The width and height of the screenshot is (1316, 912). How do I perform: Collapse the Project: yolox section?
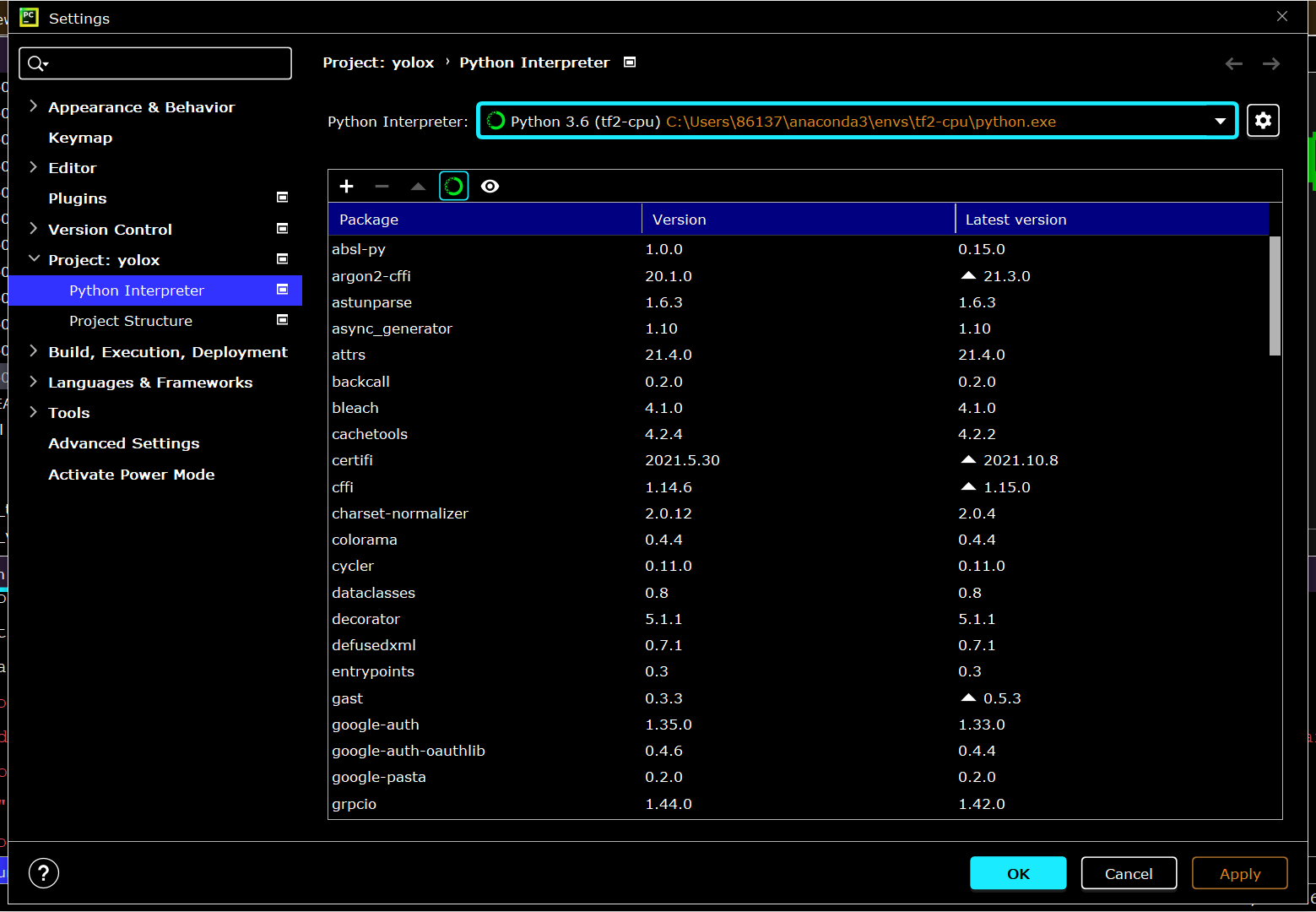tap(34, 259)
